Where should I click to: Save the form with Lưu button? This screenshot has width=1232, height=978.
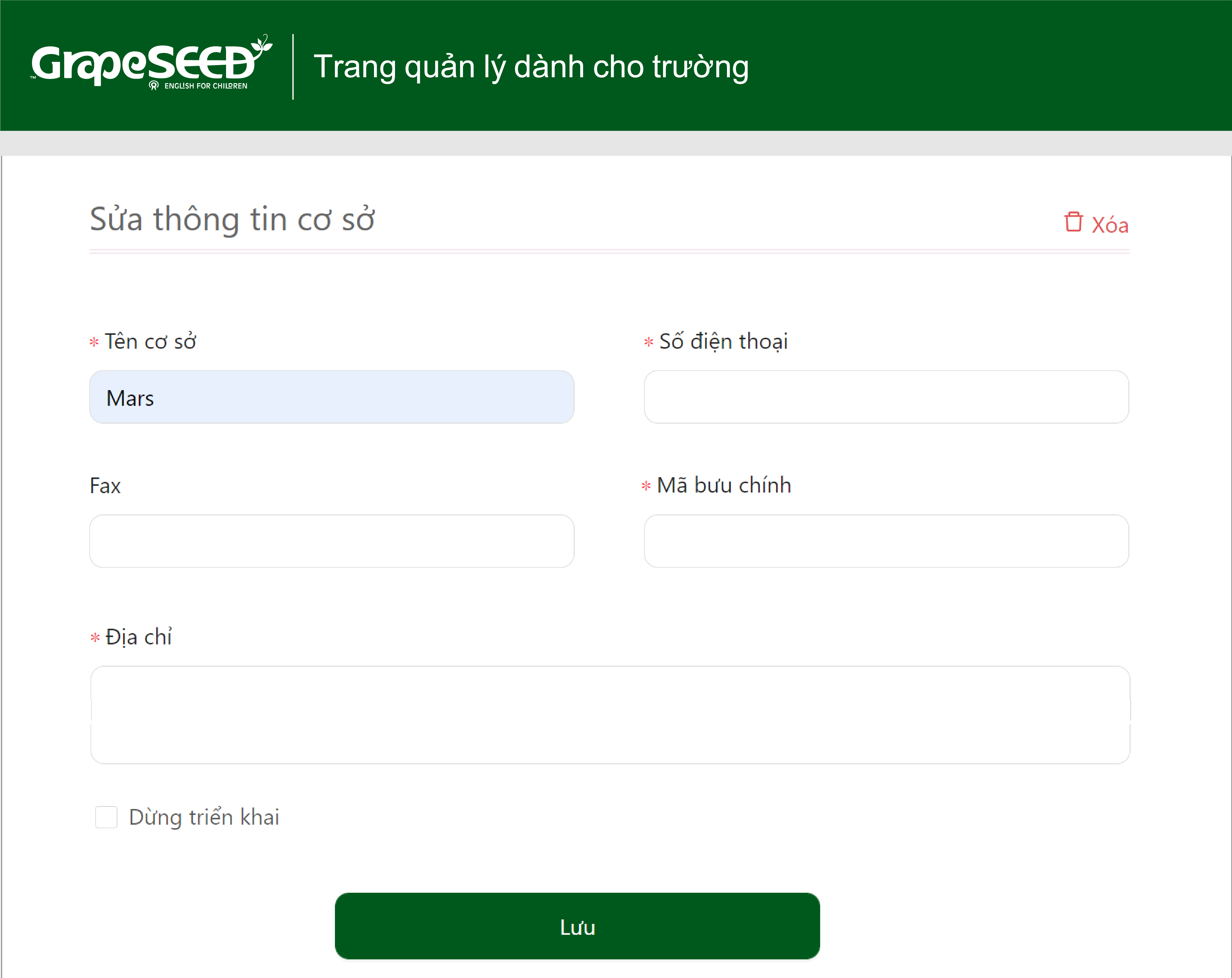point(577,926)
